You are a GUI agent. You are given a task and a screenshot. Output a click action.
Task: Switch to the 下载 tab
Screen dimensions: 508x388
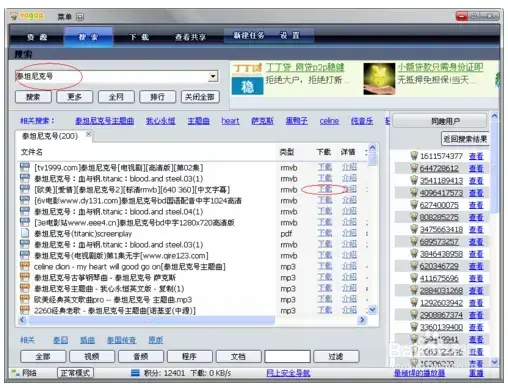tap(139, 37)
